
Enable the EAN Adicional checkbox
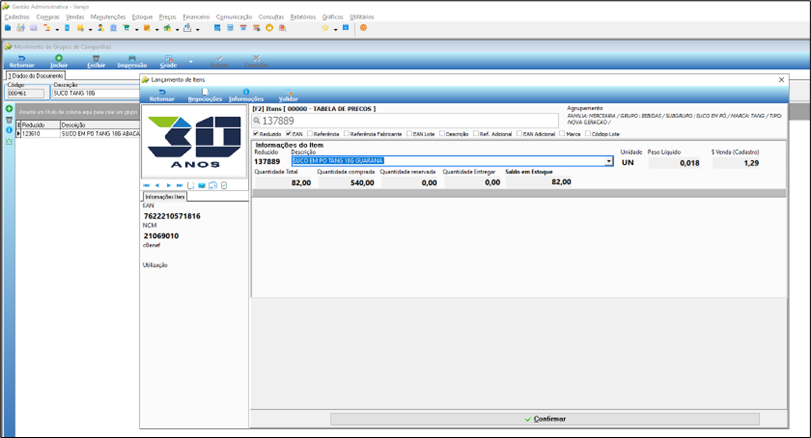(519, 133)
